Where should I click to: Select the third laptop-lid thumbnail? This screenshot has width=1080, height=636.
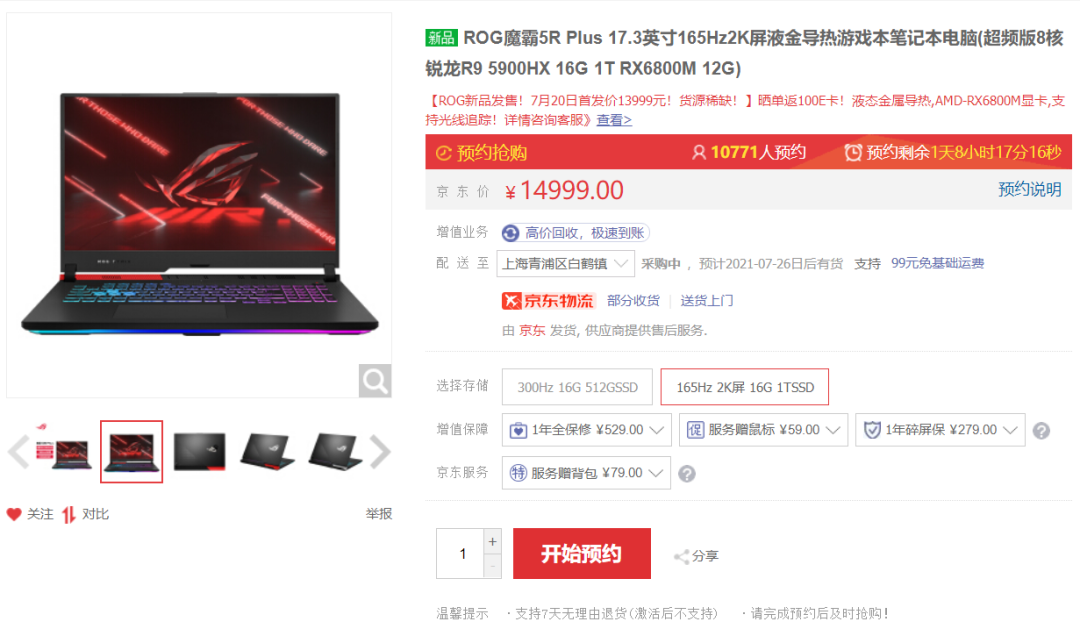[199, 452]
